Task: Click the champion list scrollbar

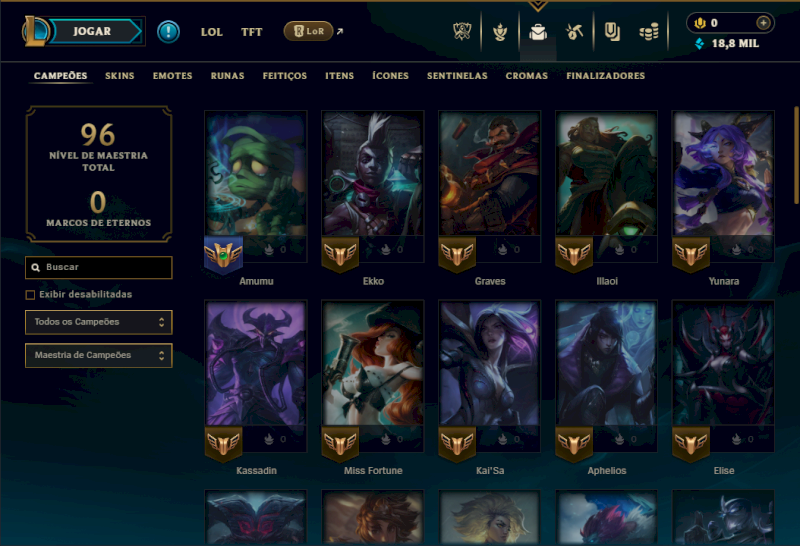Action: 796,156
